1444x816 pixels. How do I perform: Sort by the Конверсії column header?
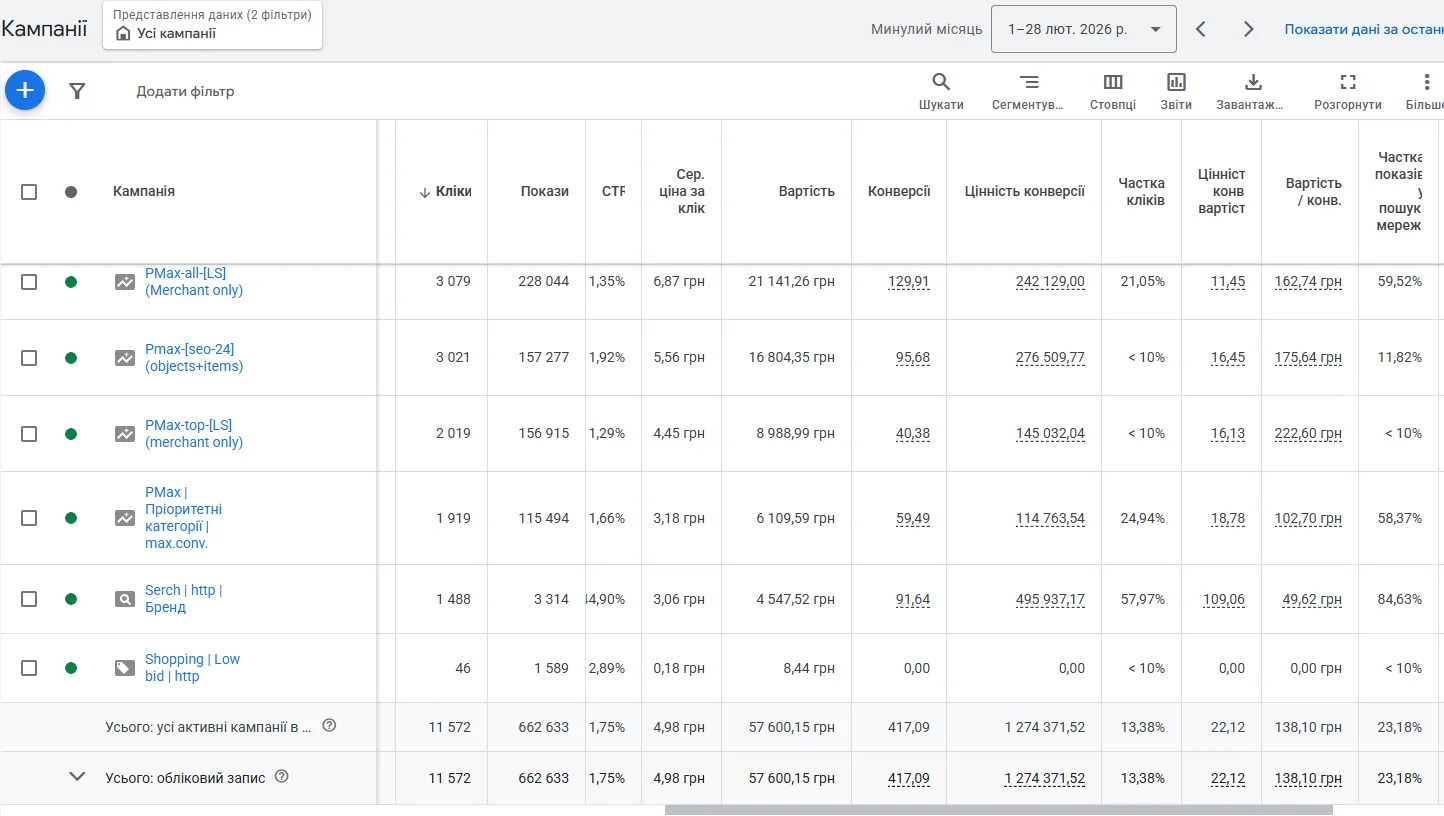[899, 191]
